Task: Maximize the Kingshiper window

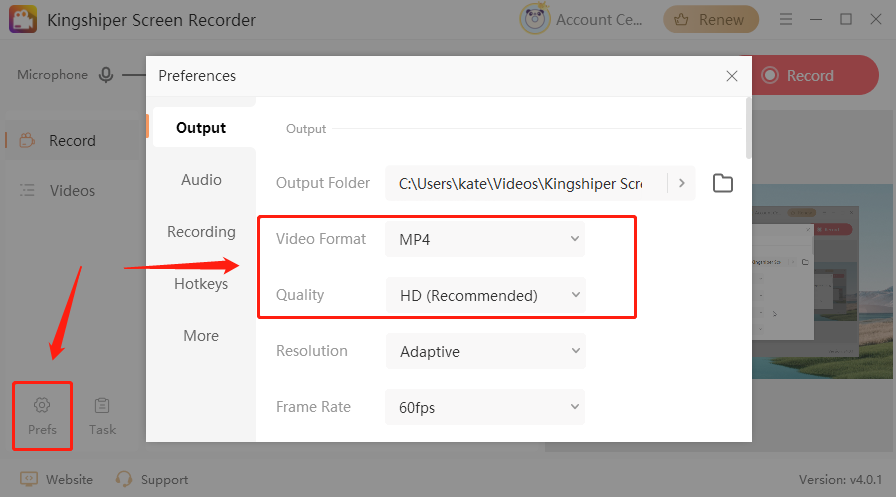Action: tap(846, 19)
